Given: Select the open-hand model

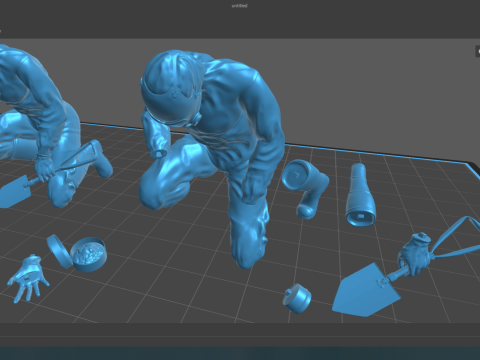Looking at the screenshot, I should pos(28,278).
